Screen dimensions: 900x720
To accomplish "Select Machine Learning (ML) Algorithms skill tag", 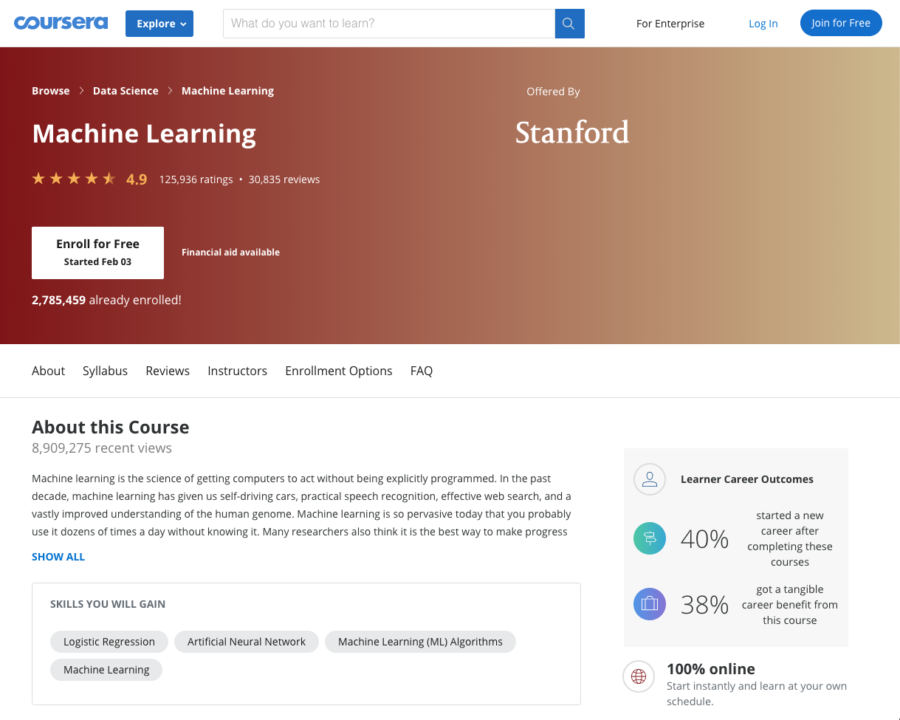I will (x=420, y=641).
